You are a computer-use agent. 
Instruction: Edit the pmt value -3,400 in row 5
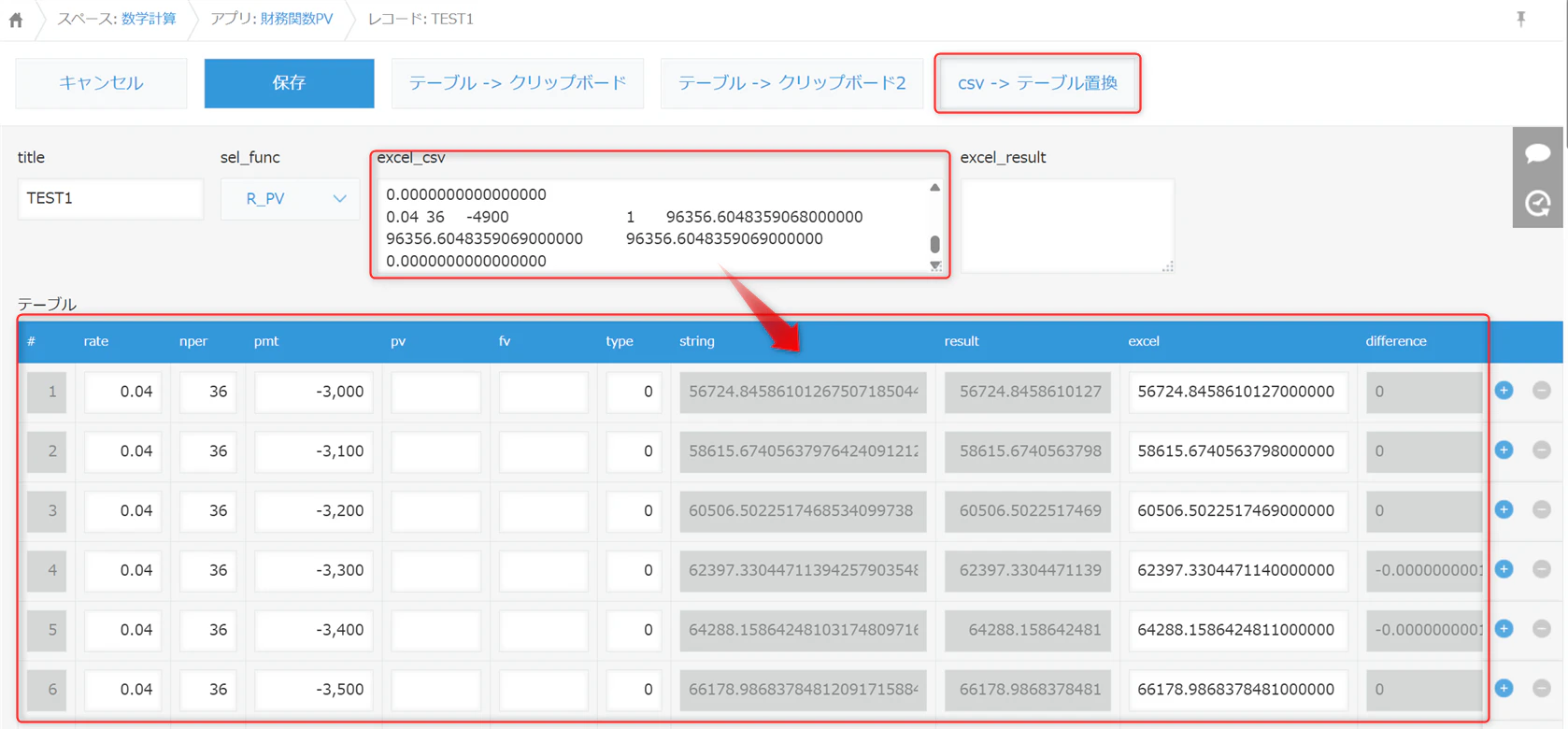[314, 630]
